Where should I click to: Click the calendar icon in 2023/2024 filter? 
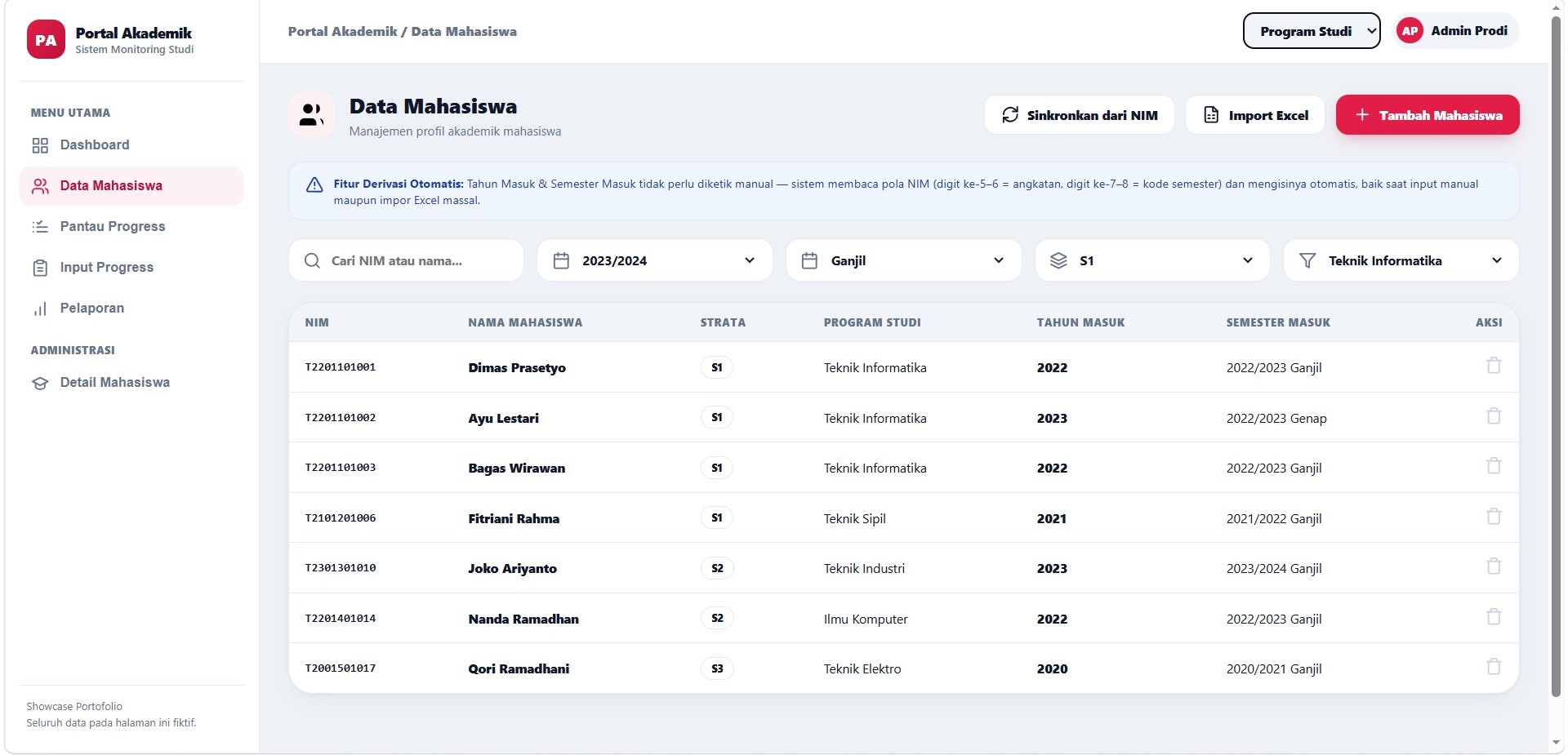(561, 261)
